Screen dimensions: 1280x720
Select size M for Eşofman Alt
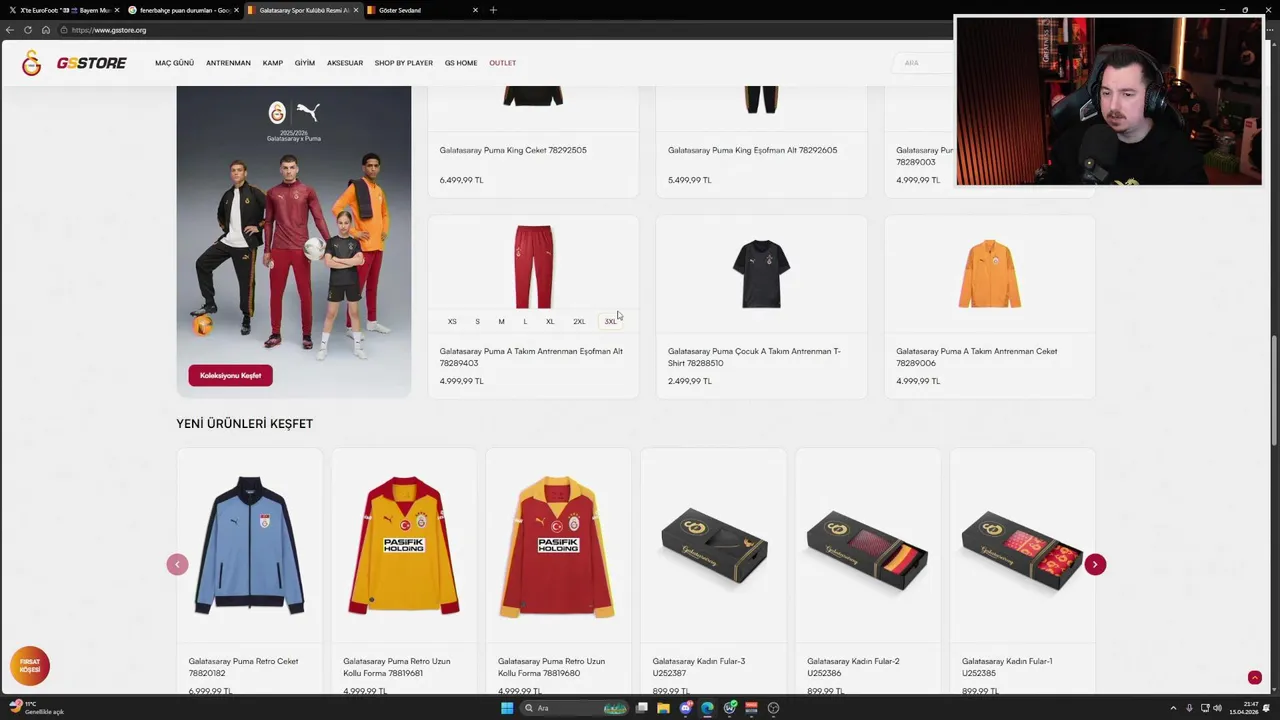(x=501, y=321)
